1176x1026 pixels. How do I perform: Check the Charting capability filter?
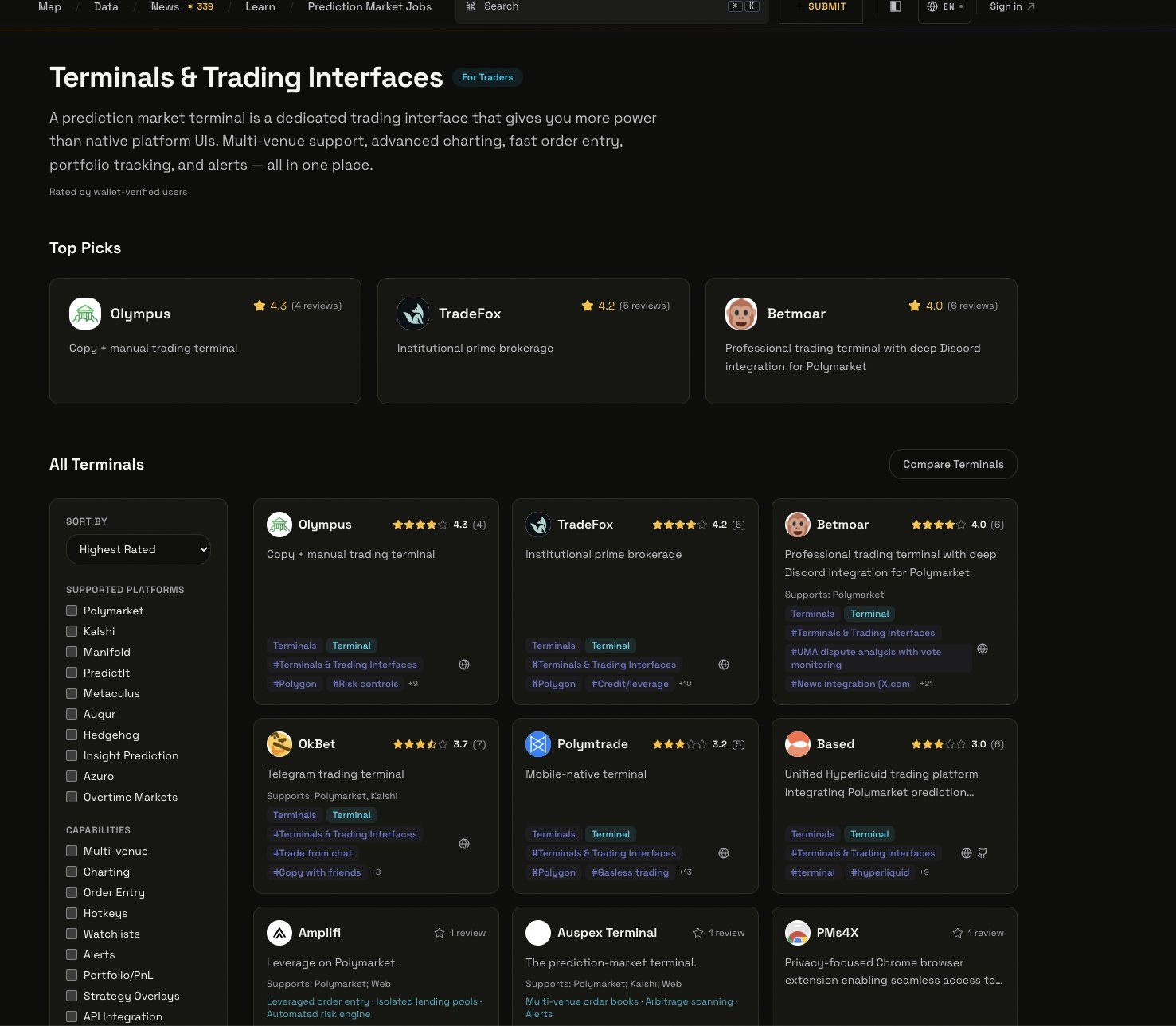point(72,872)
